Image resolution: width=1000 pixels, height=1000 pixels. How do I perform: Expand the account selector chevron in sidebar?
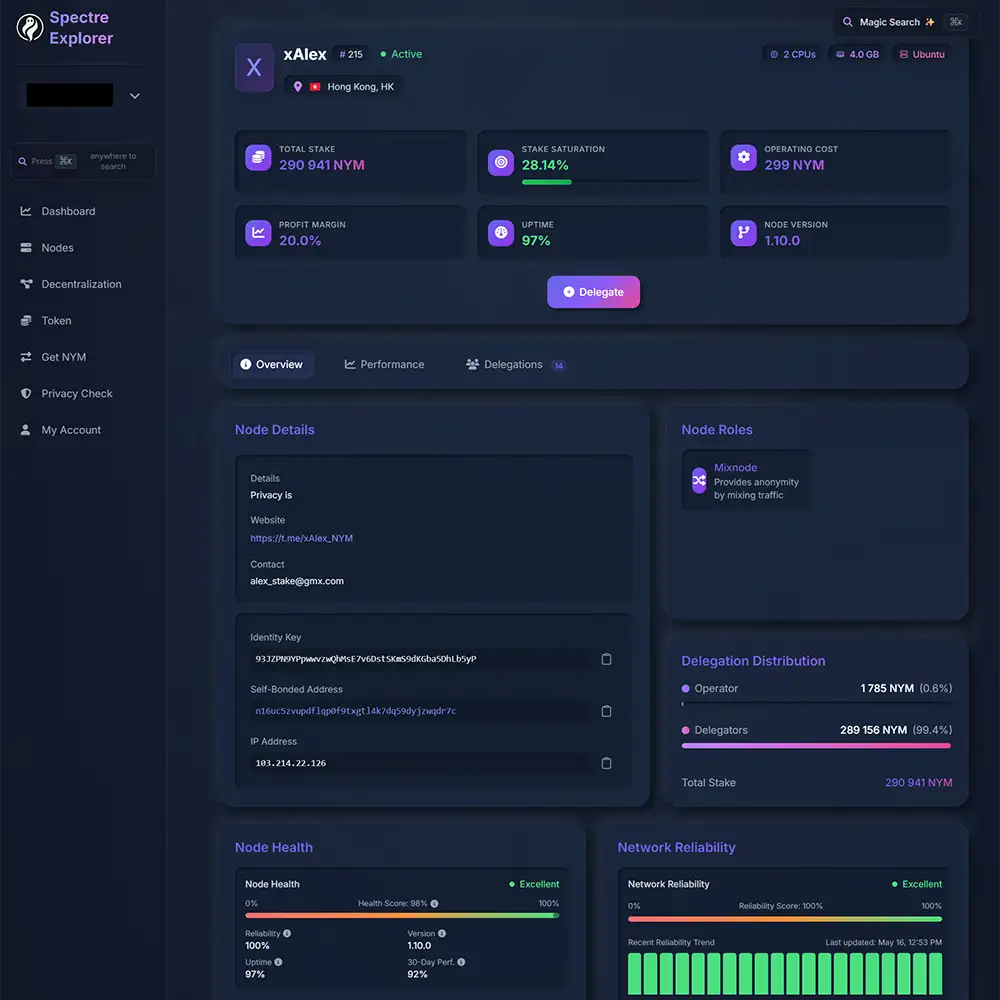tap(135, 96)
